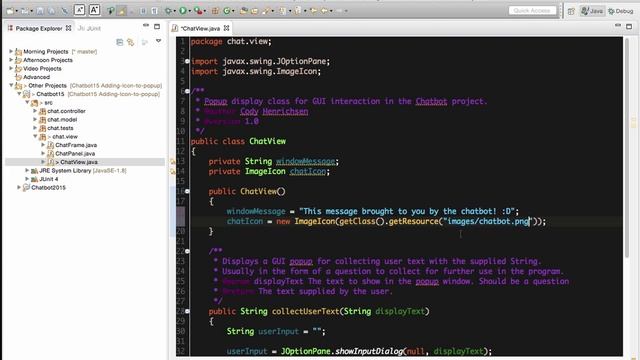The width and height of the screenshot is (640, 360).
Task: Expand chat.model package
Action: point(35,119)
